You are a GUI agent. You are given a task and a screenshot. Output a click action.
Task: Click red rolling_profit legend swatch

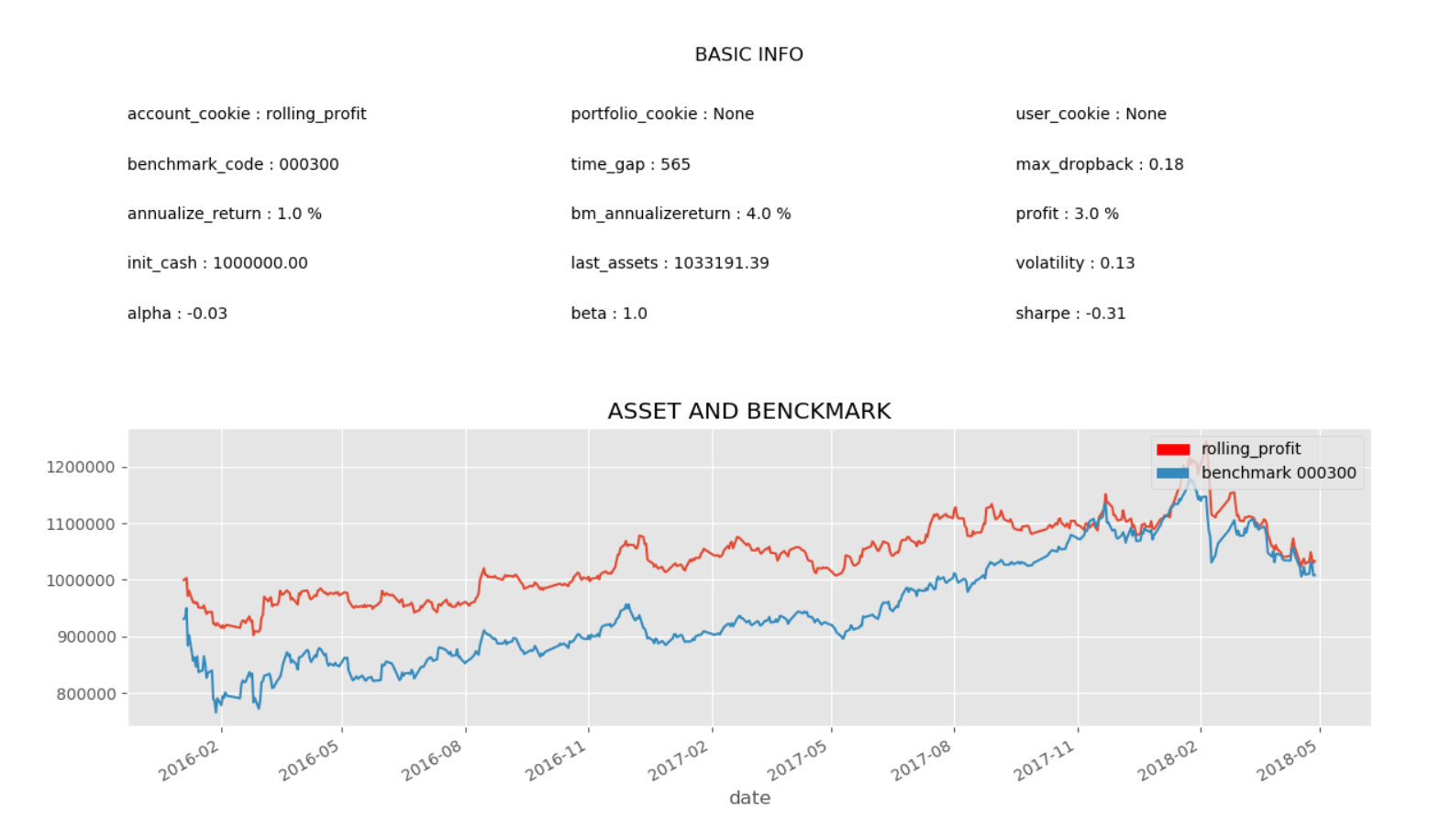pos(1173,449)
